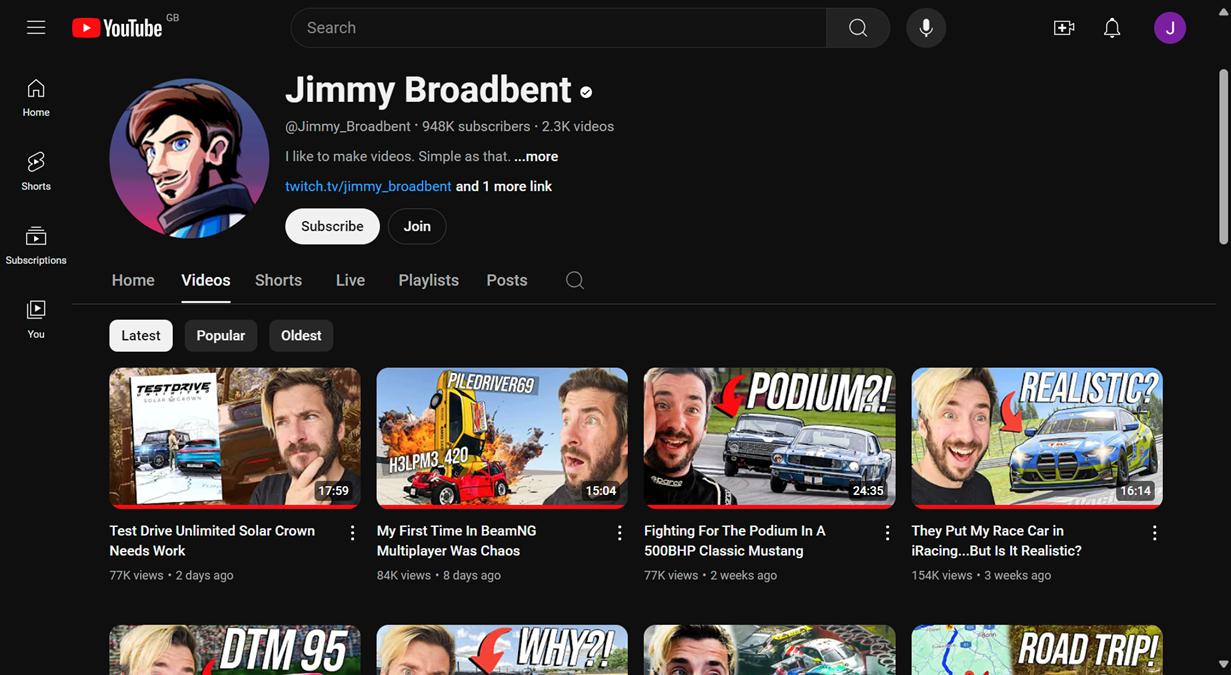Keep Latest filter selected by clicking it
The height and width of the screenshot is (675, 1231).
(140, 335)
